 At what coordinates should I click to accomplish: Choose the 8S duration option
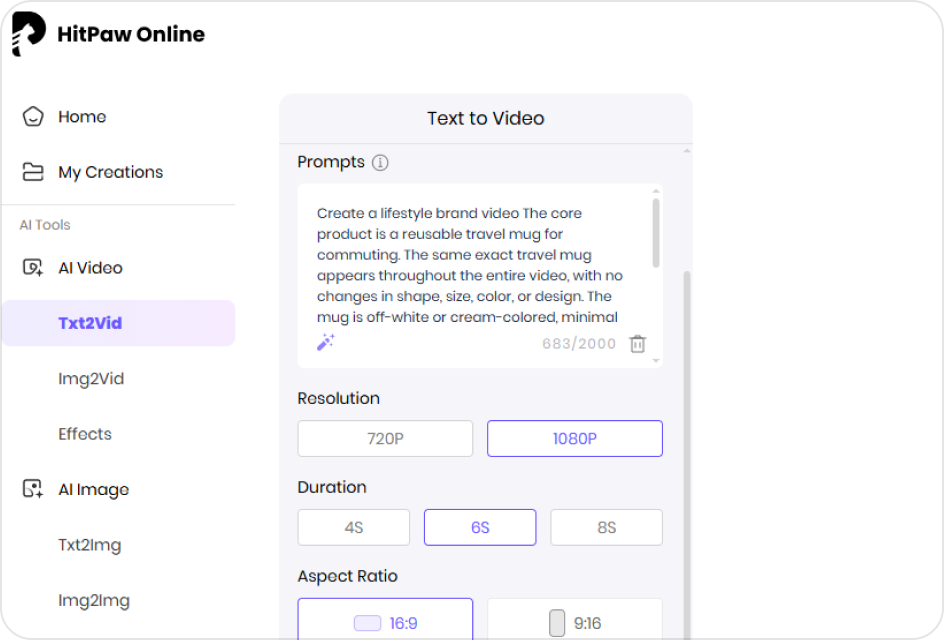click(606, 527)
